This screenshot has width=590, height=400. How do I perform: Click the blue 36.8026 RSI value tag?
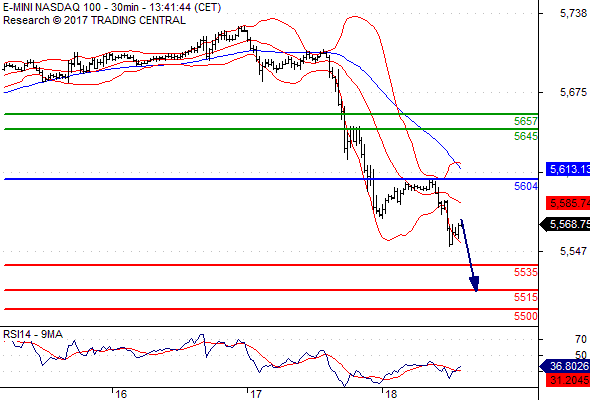(565, 366)
